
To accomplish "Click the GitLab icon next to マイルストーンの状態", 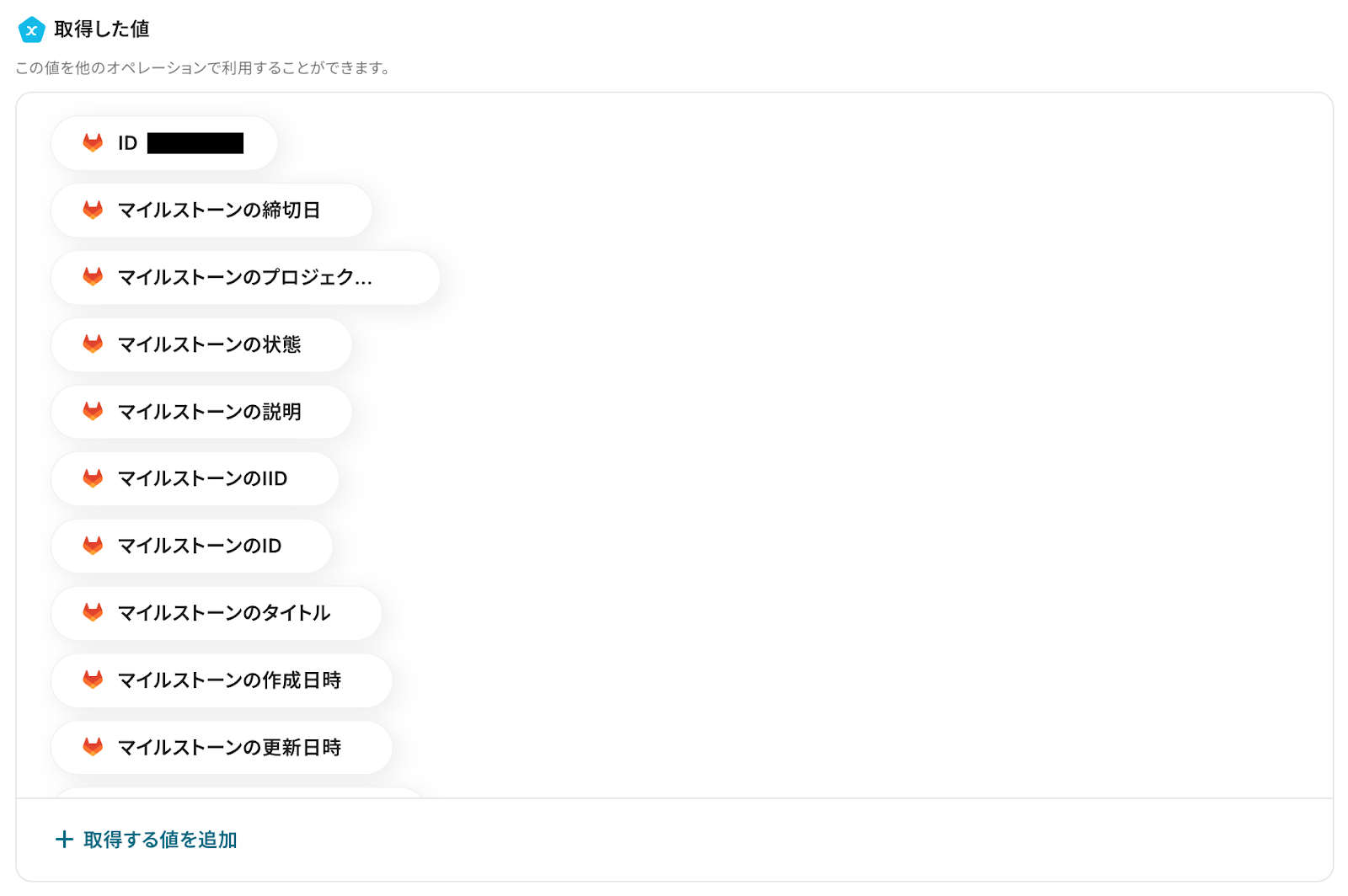I will coord(93,344).
